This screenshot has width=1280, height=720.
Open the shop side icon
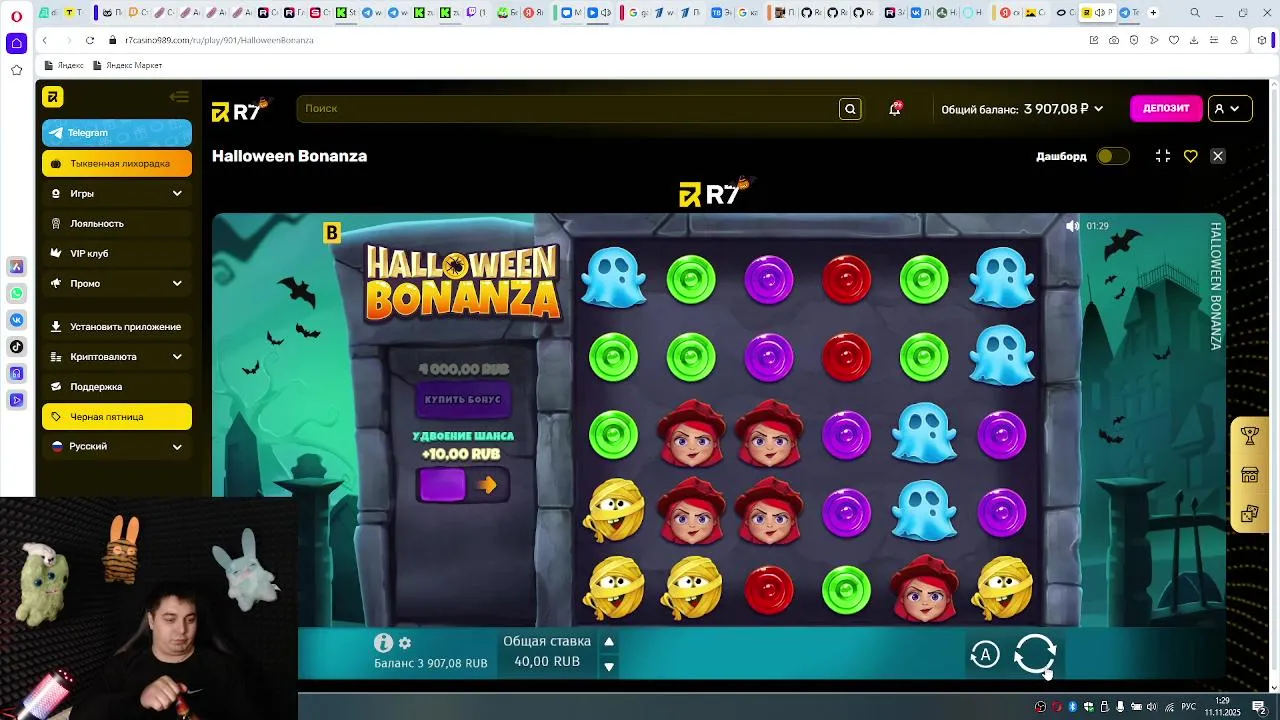coord(1250,475)
